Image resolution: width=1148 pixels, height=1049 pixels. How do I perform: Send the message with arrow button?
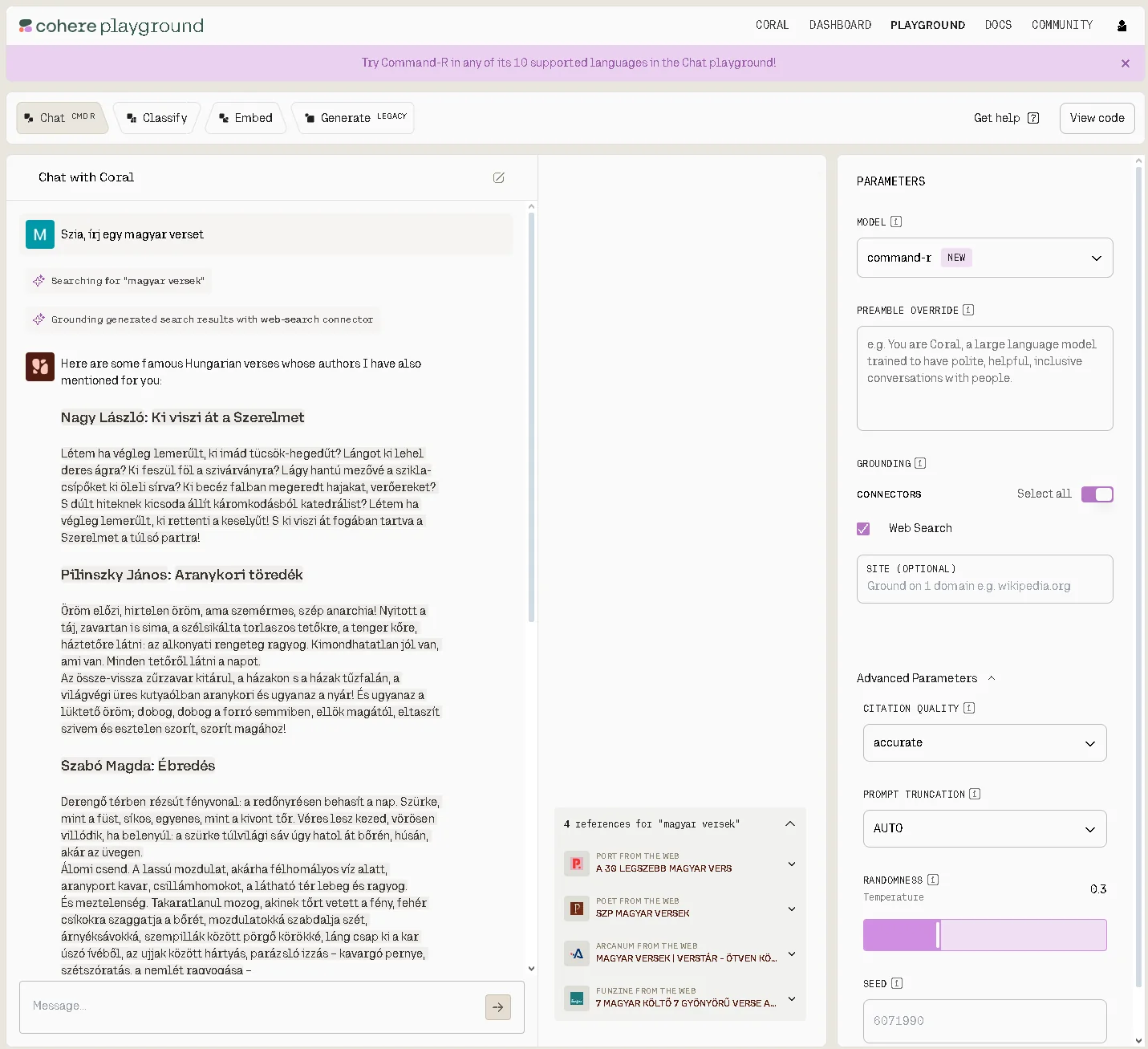pyautogui.click(x=498, y=1007)
